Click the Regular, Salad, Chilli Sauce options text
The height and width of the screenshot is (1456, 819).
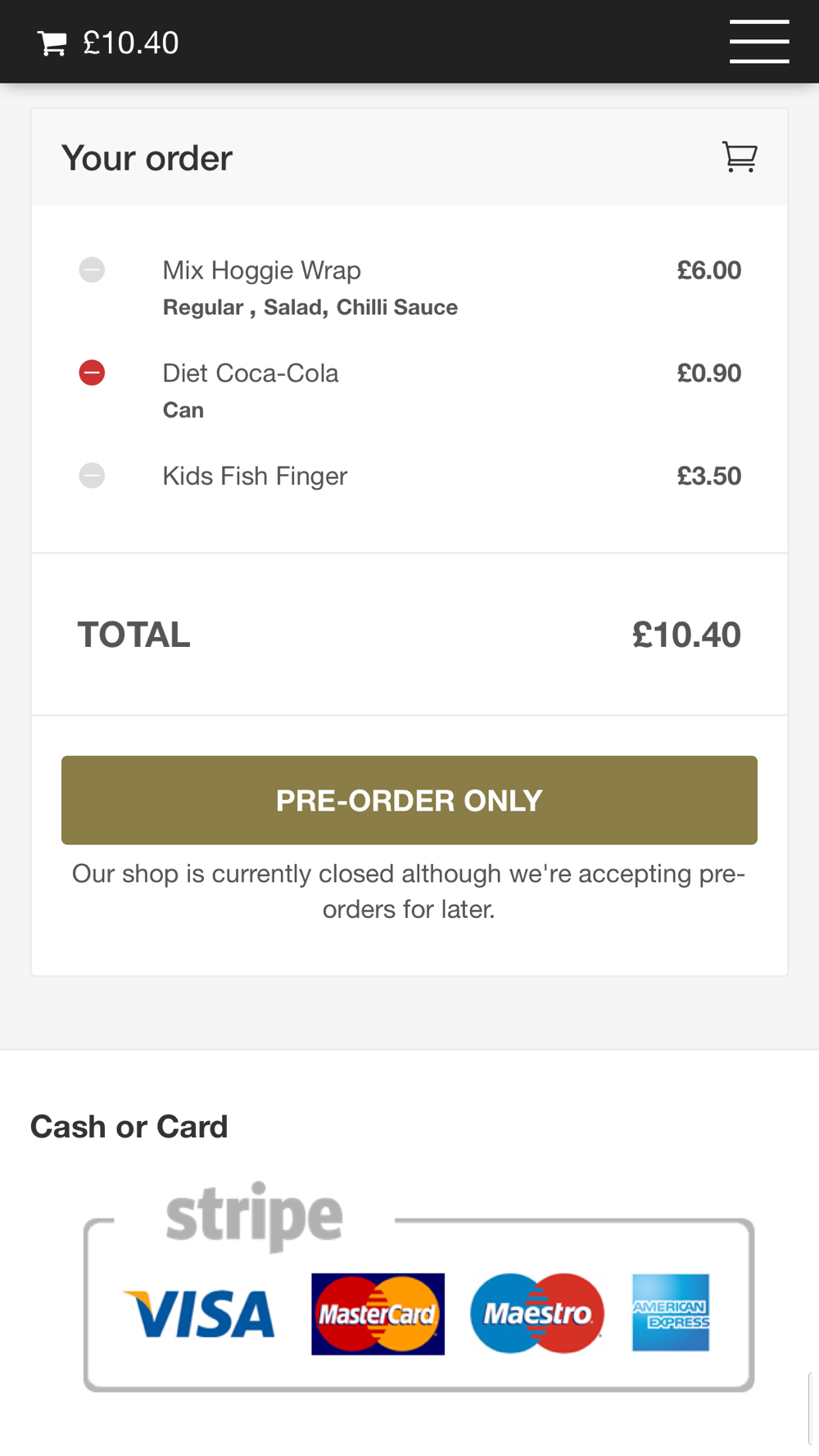coord(310,307)
